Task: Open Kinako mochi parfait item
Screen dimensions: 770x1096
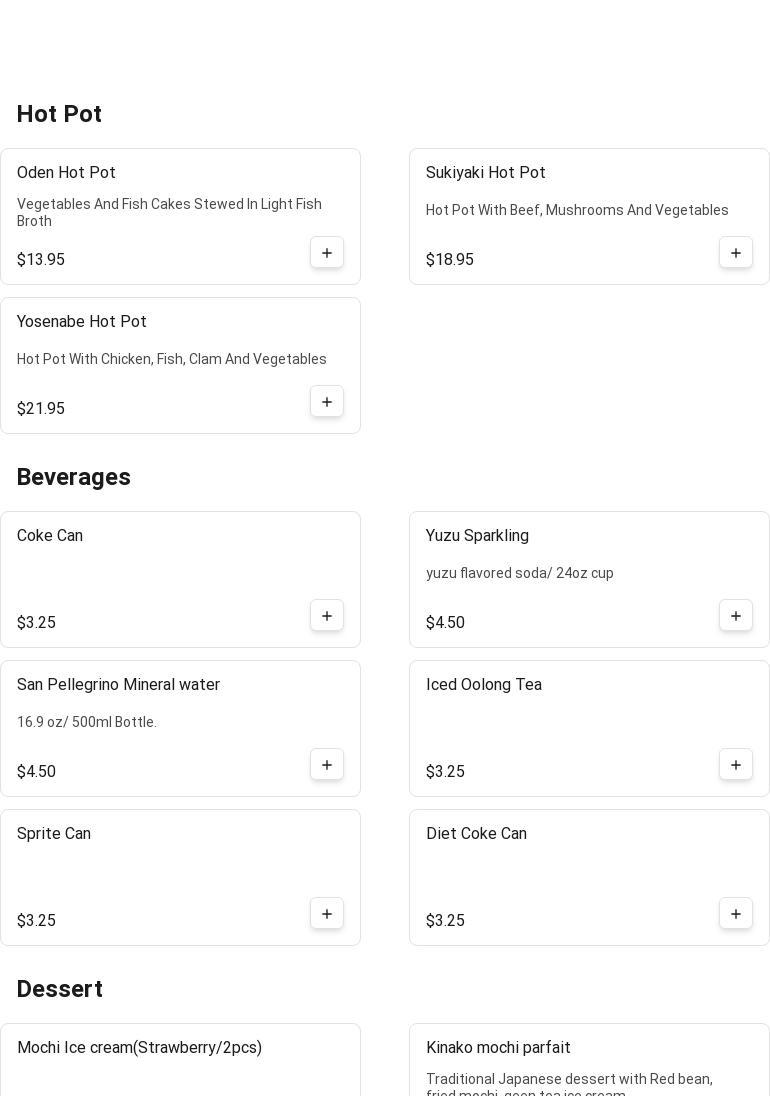Action: click(498, 1048)
